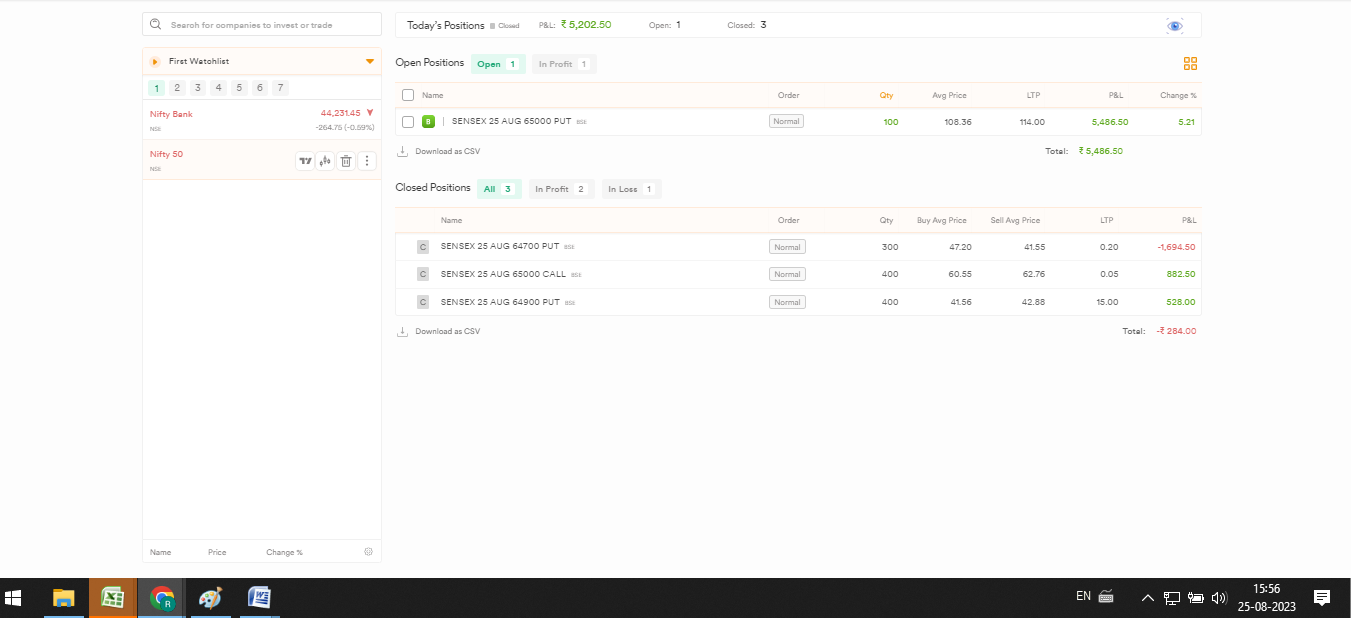1351x618 pixels.
Task: Click the search magnifier icon
Action: [x=156, y=25]
